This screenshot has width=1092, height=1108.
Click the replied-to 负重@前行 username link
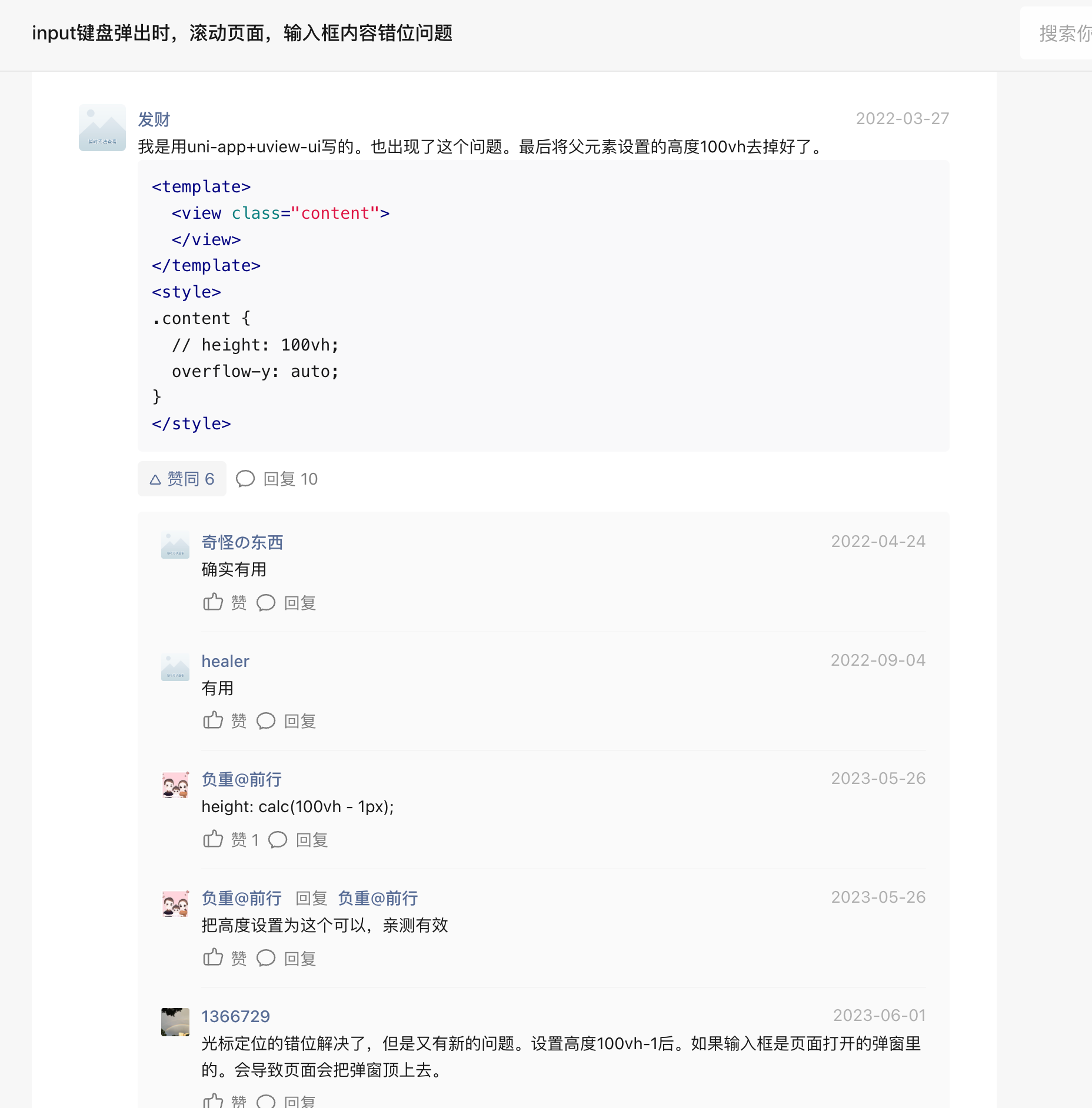pyautogui.click(x=378, y=898)
